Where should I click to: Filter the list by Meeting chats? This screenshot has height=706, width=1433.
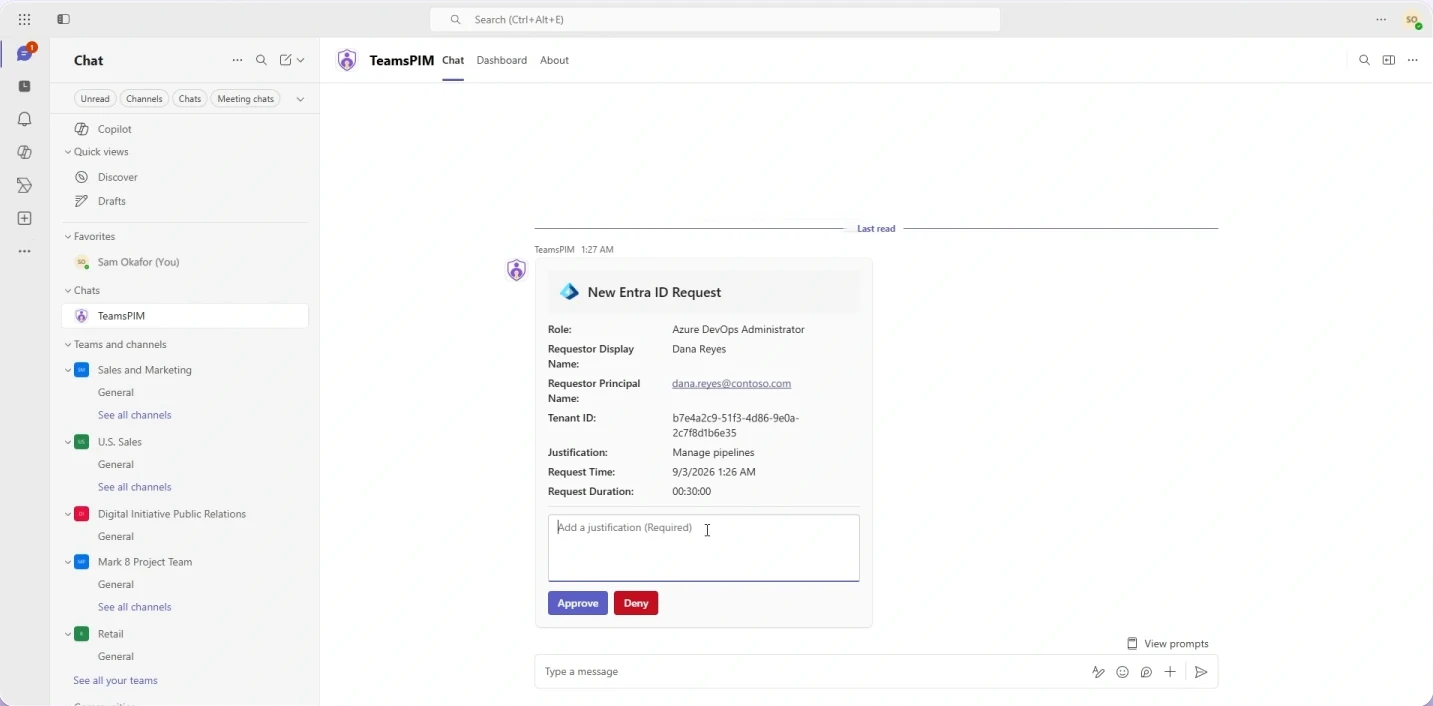coord(246,99)
